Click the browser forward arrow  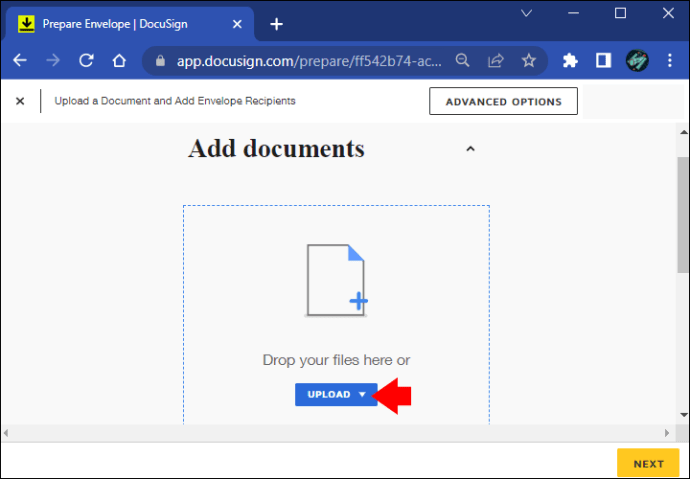click(53, 60)
